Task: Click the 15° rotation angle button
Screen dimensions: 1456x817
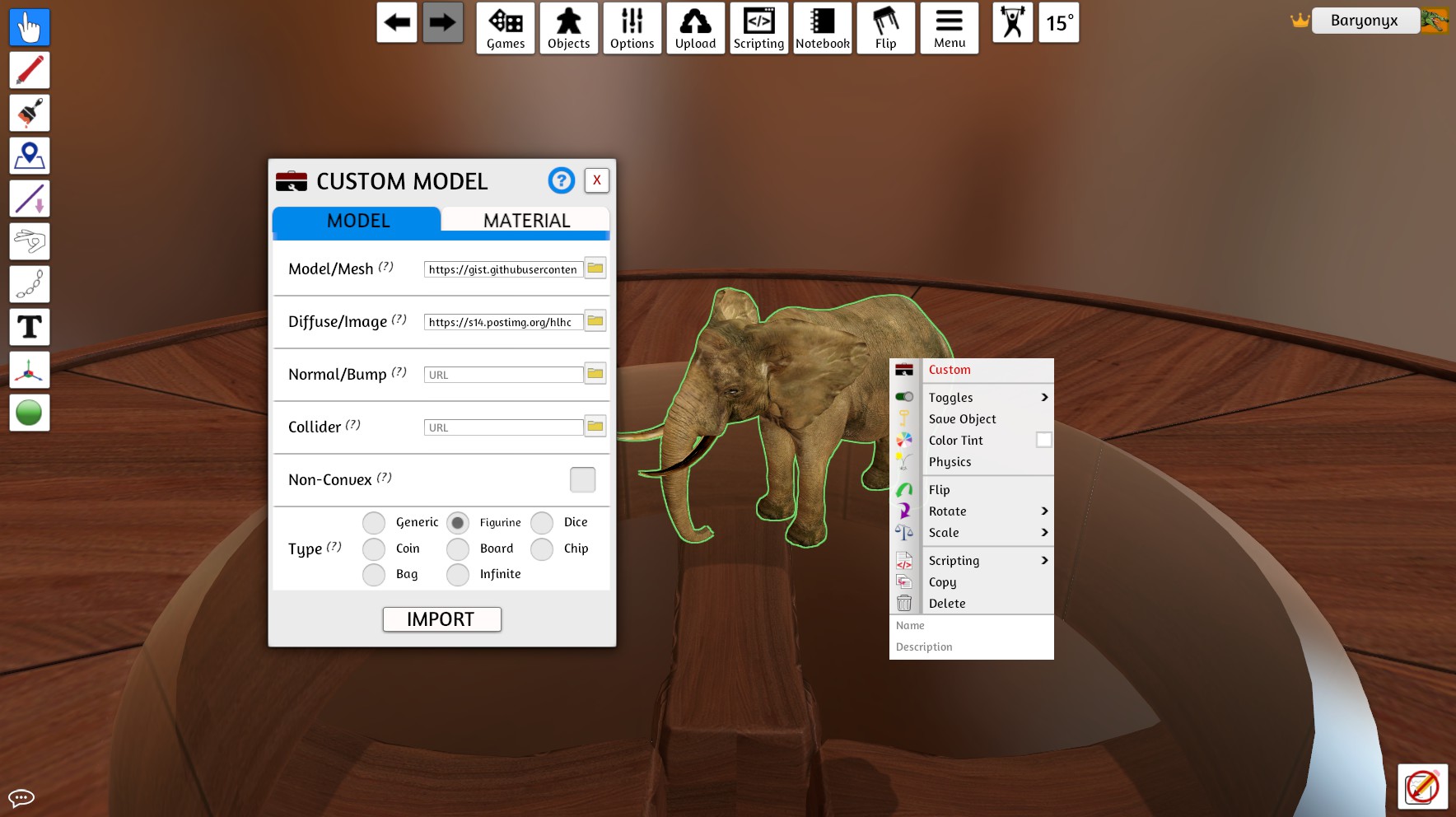Action: (1059, 22)
